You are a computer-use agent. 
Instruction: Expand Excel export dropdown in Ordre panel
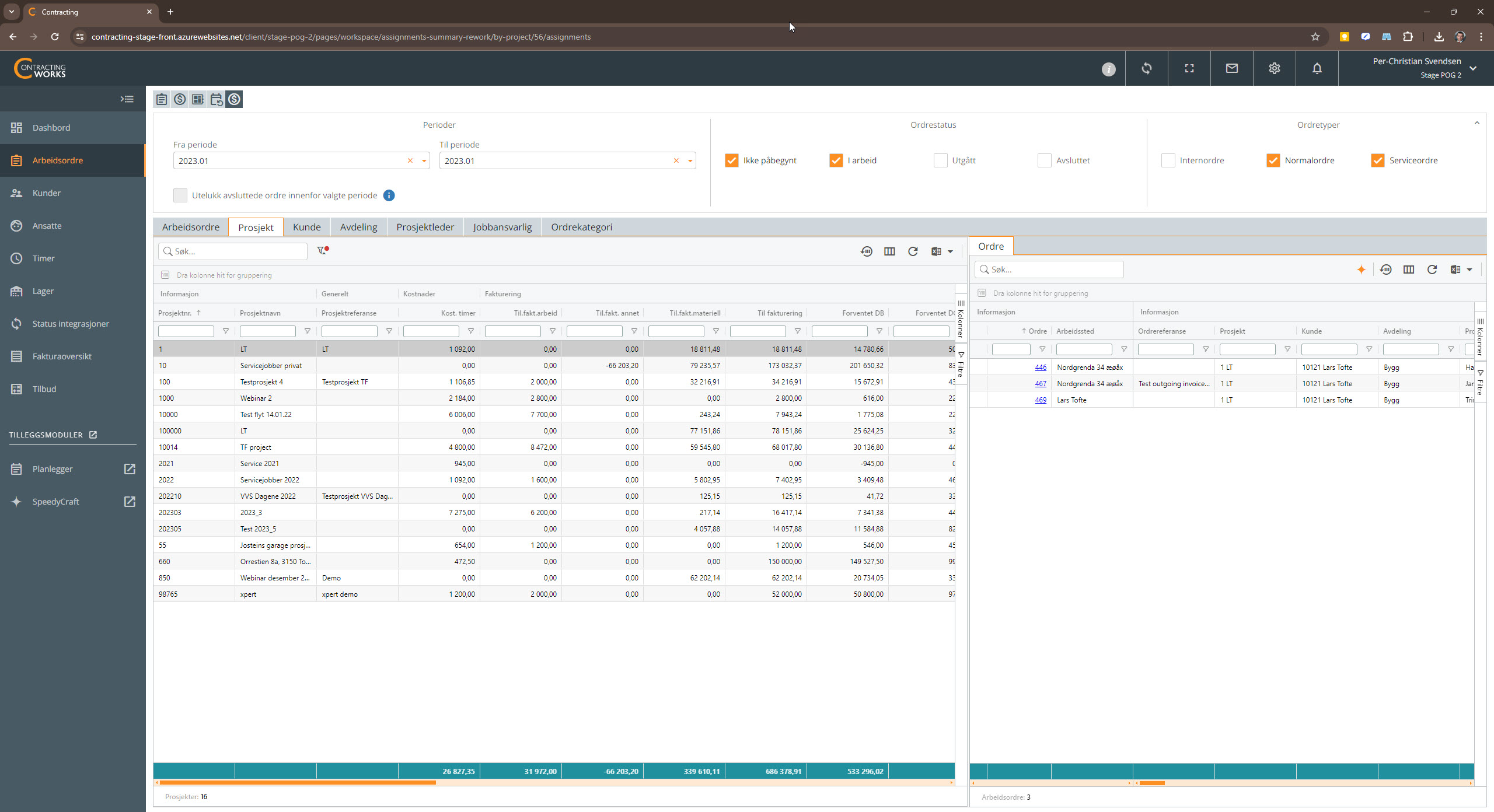1469,269
